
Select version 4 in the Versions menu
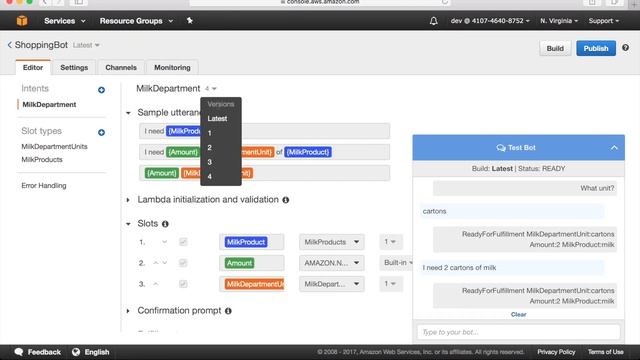click(209, 176)
